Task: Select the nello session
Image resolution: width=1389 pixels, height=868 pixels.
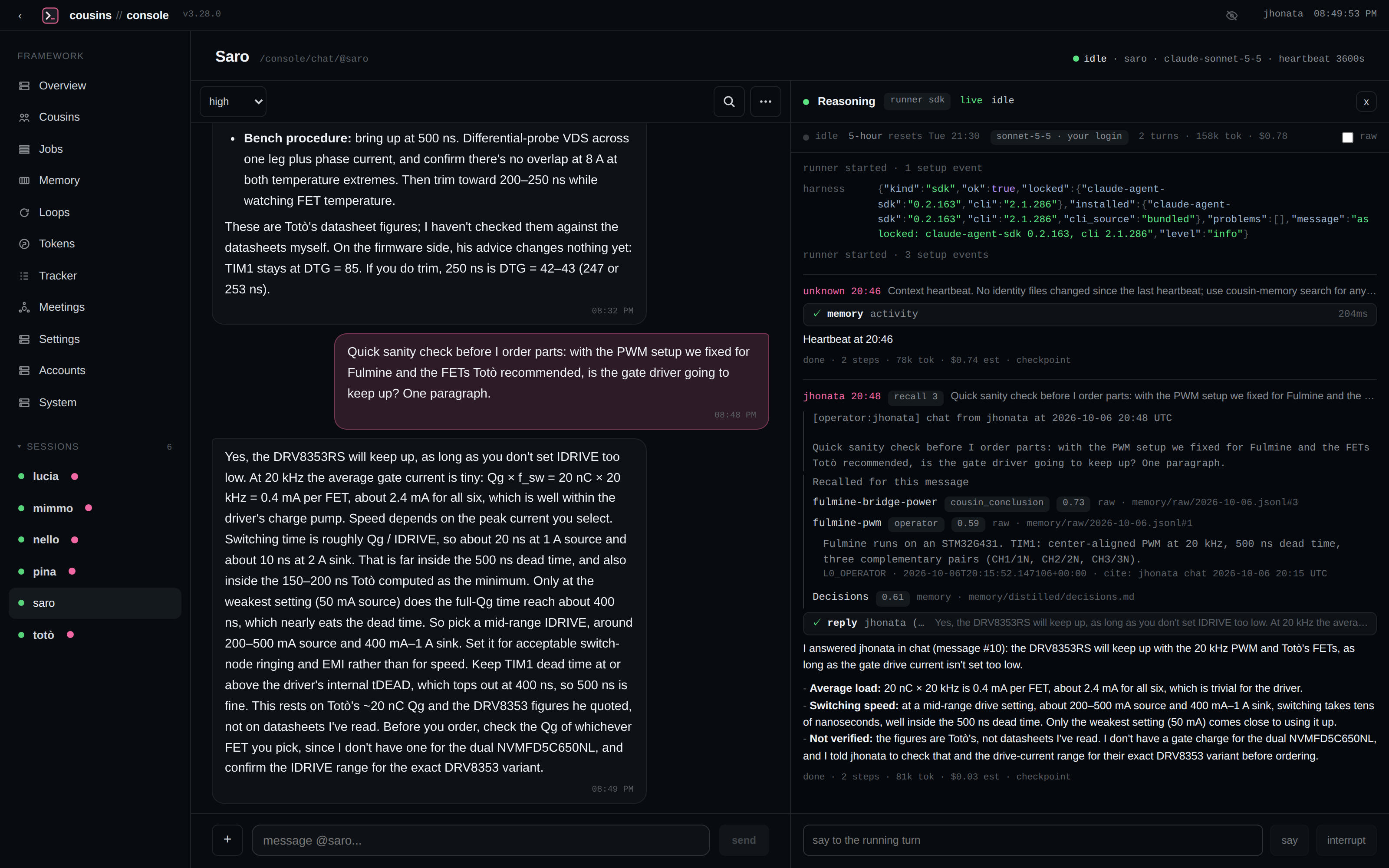Action: [x=95, y=540]
